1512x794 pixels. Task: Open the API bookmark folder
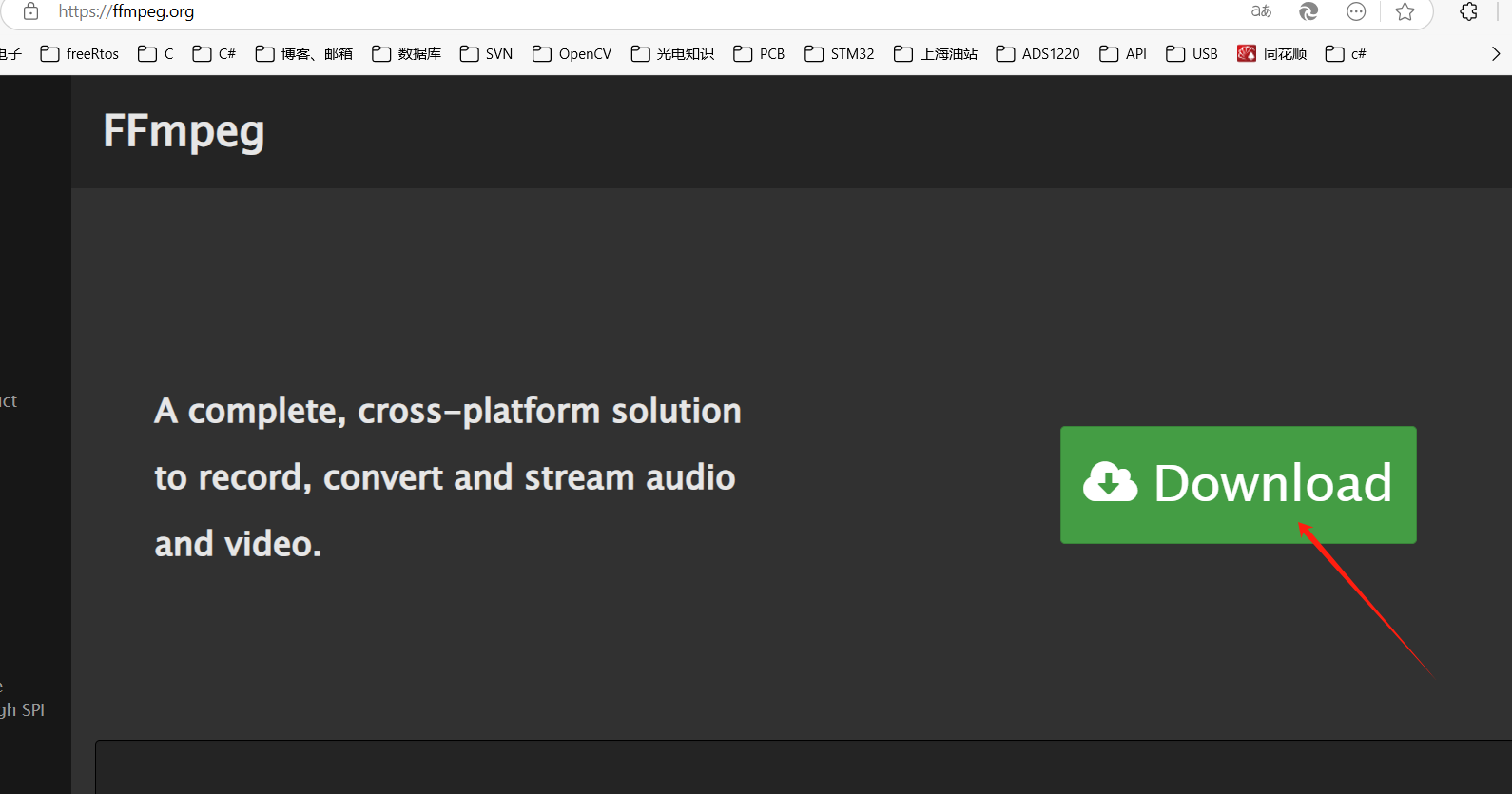coord(1123,54)
